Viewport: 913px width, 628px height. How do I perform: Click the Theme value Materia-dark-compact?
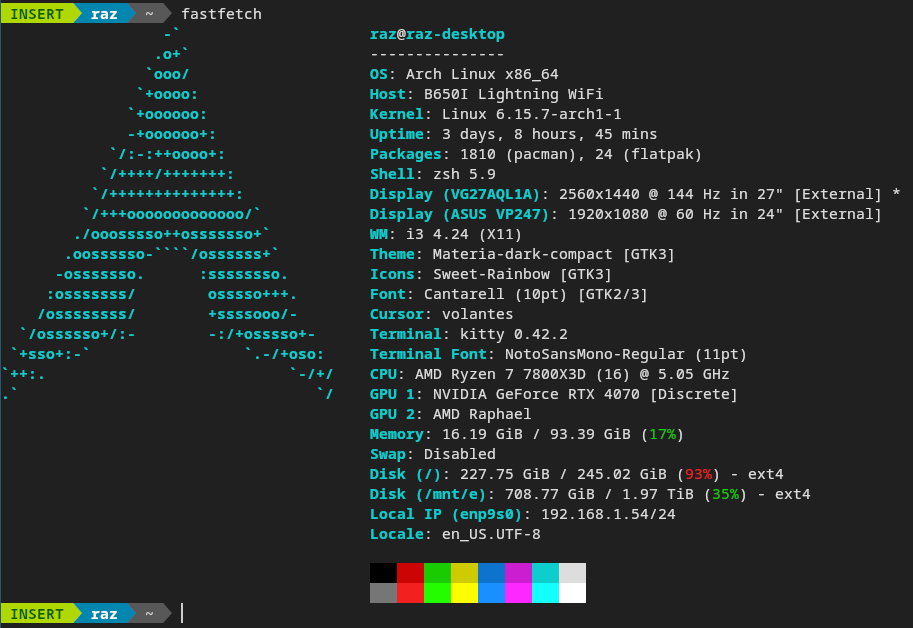coord(523,254)
